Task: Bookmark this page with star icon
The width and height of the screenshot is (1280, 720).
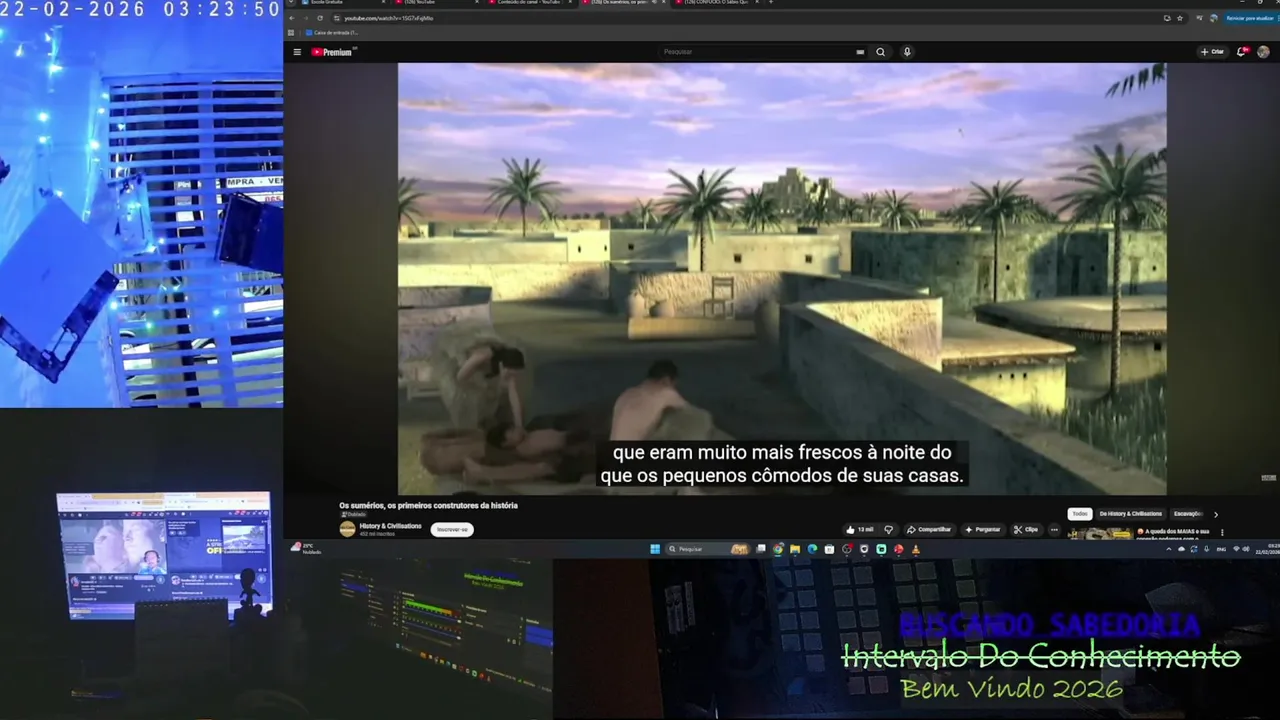Action: (x=1180, y=18)
